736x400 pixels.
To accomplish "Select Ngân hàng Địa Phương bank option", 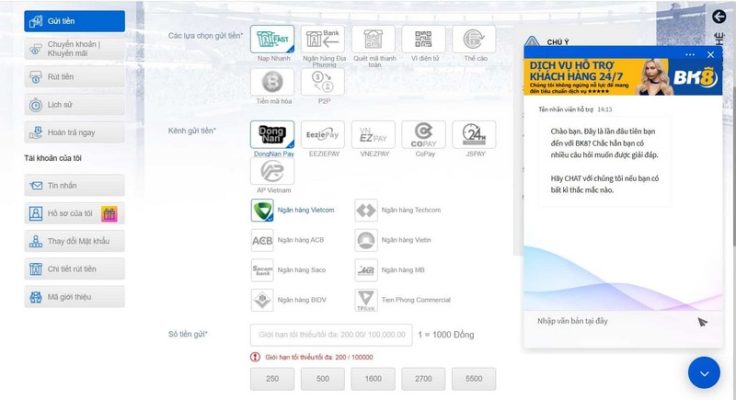I will pyautogui.click(x=323, y=39).
